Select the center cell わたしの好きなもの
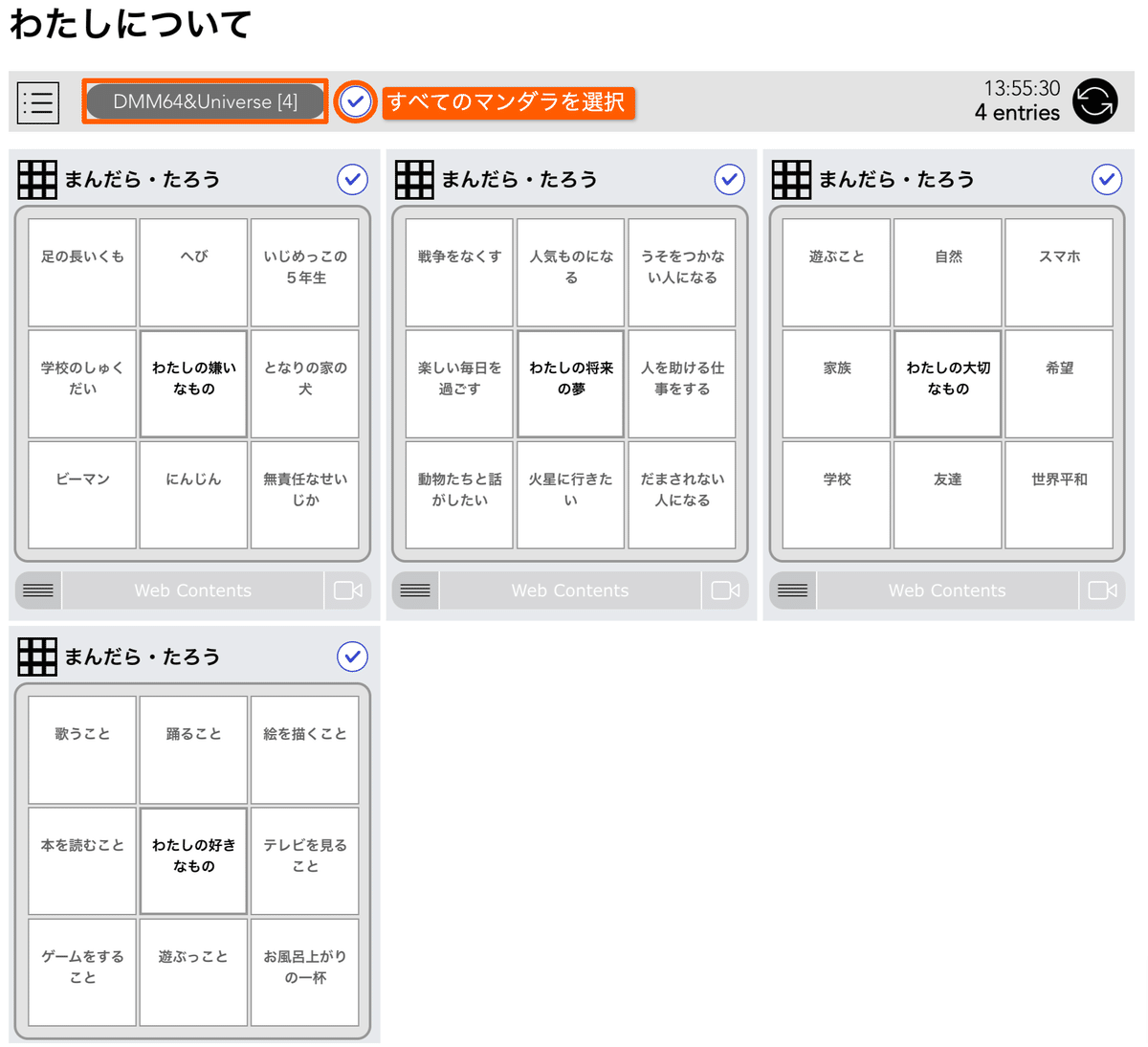The height and width of the screenshot is (1047, 1148). [193, 861]
